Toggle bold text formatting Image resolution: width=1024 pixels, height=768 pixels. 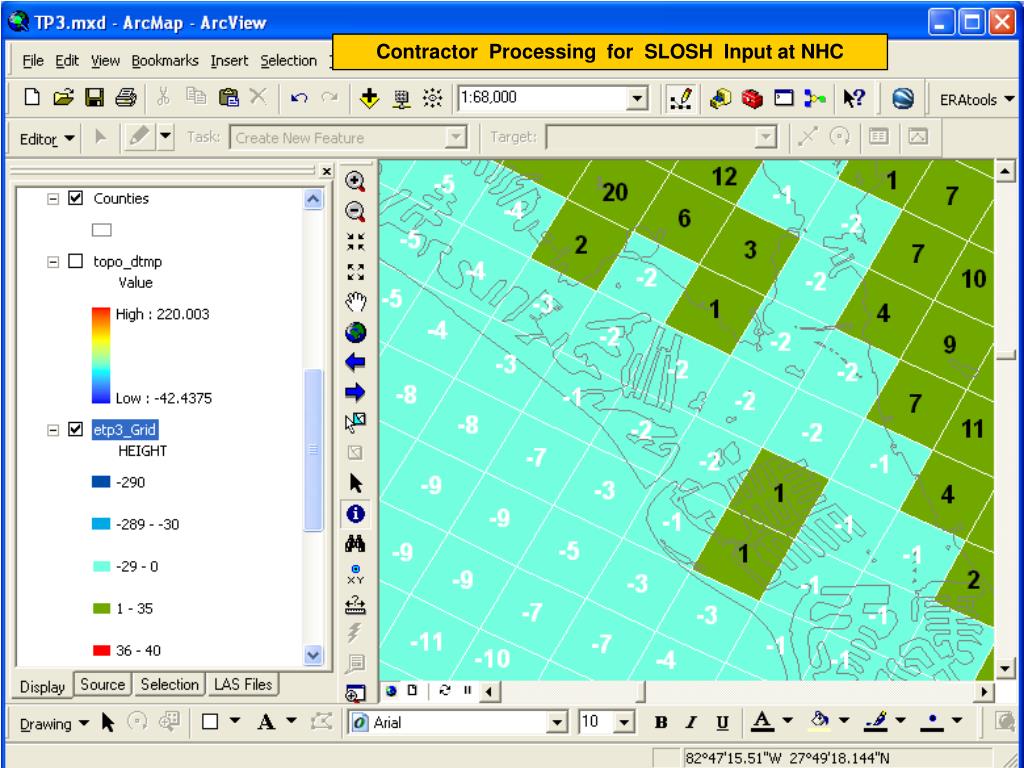661,722
